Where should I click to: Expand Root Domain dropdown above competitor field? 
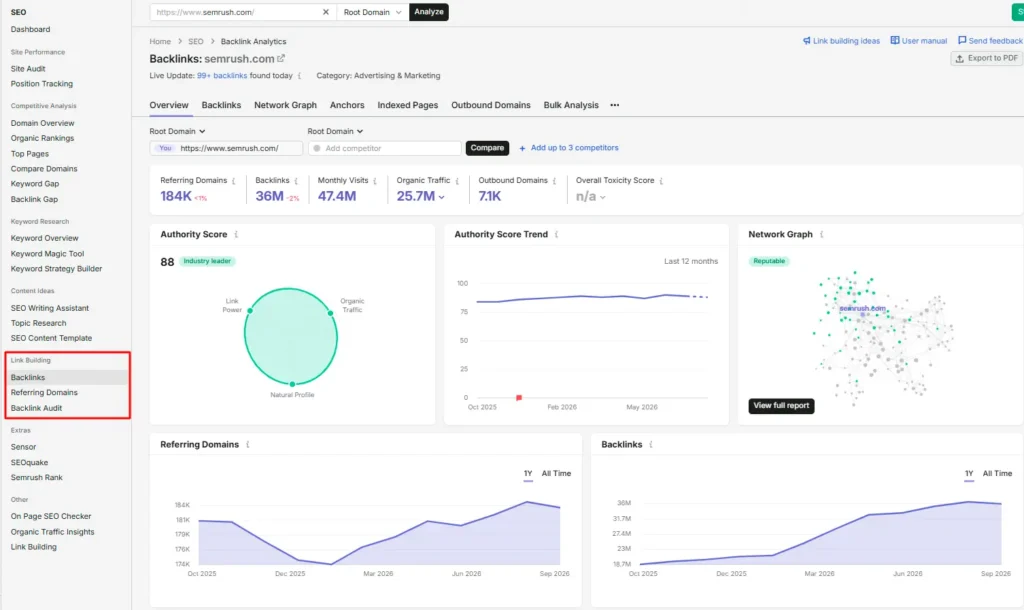[x=335, y=131]
